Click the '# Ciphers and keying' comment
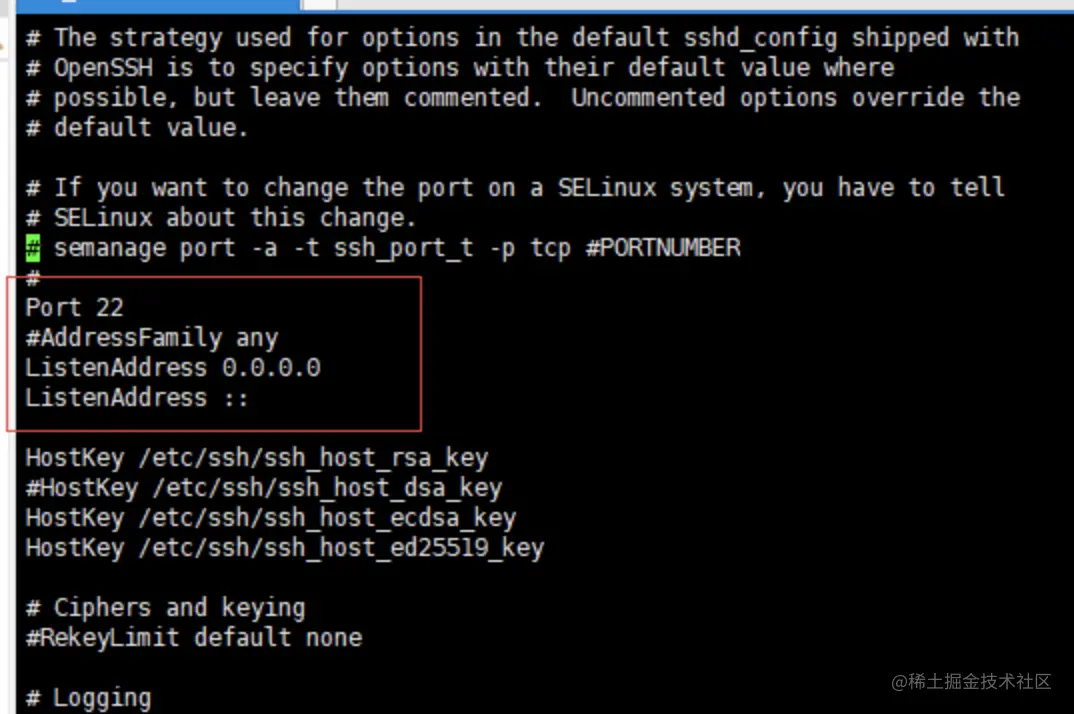This screenshot has height=714, width=1074. pyautogui.click(x=165, y=608)
